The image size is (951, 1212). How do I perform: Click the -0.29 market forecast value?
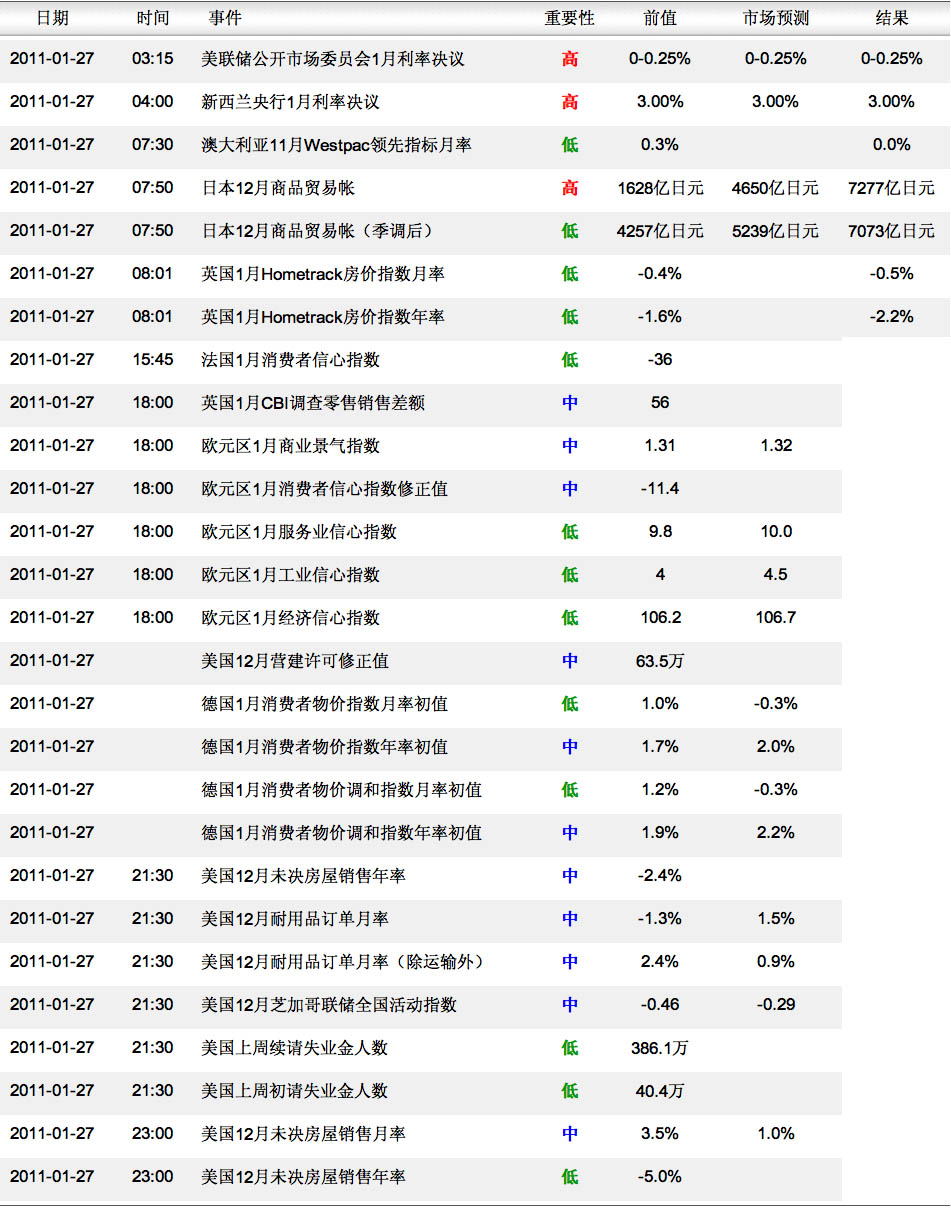pos(776,1005)
